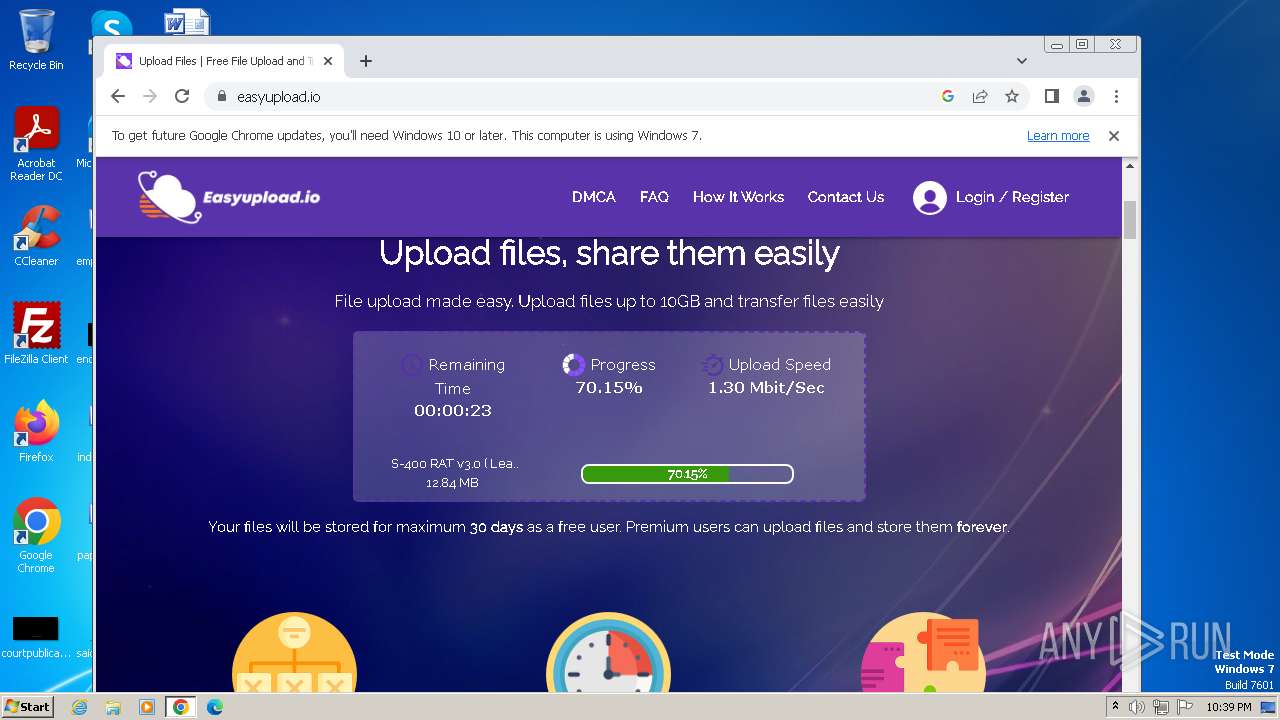
Task: Click the 'Upload files, share them easily' heading
Action: coord(609,254)
